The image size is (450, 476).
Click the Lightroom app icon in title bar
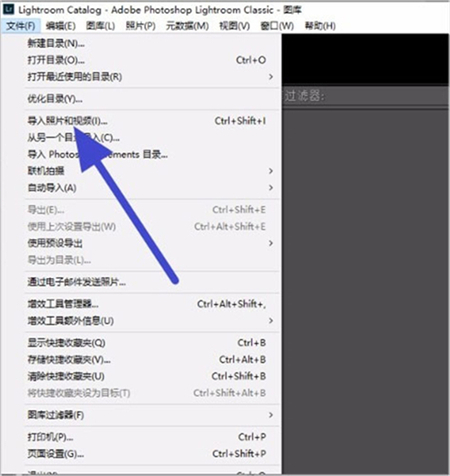[8, 9]
